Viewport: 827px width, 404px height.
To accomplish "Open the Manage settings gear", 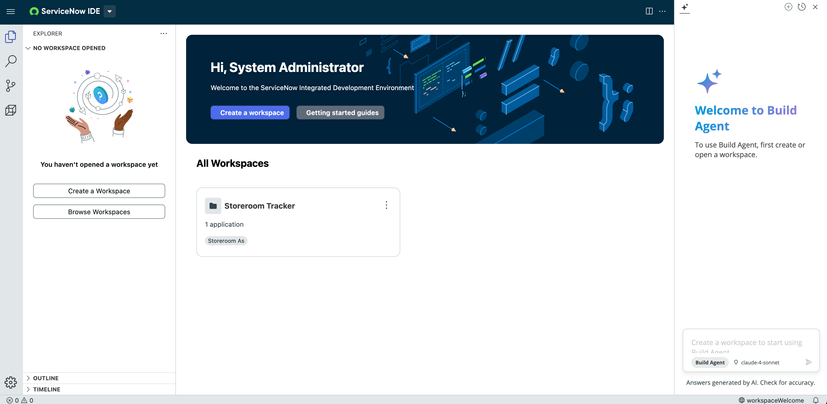I will pos(11,382).
